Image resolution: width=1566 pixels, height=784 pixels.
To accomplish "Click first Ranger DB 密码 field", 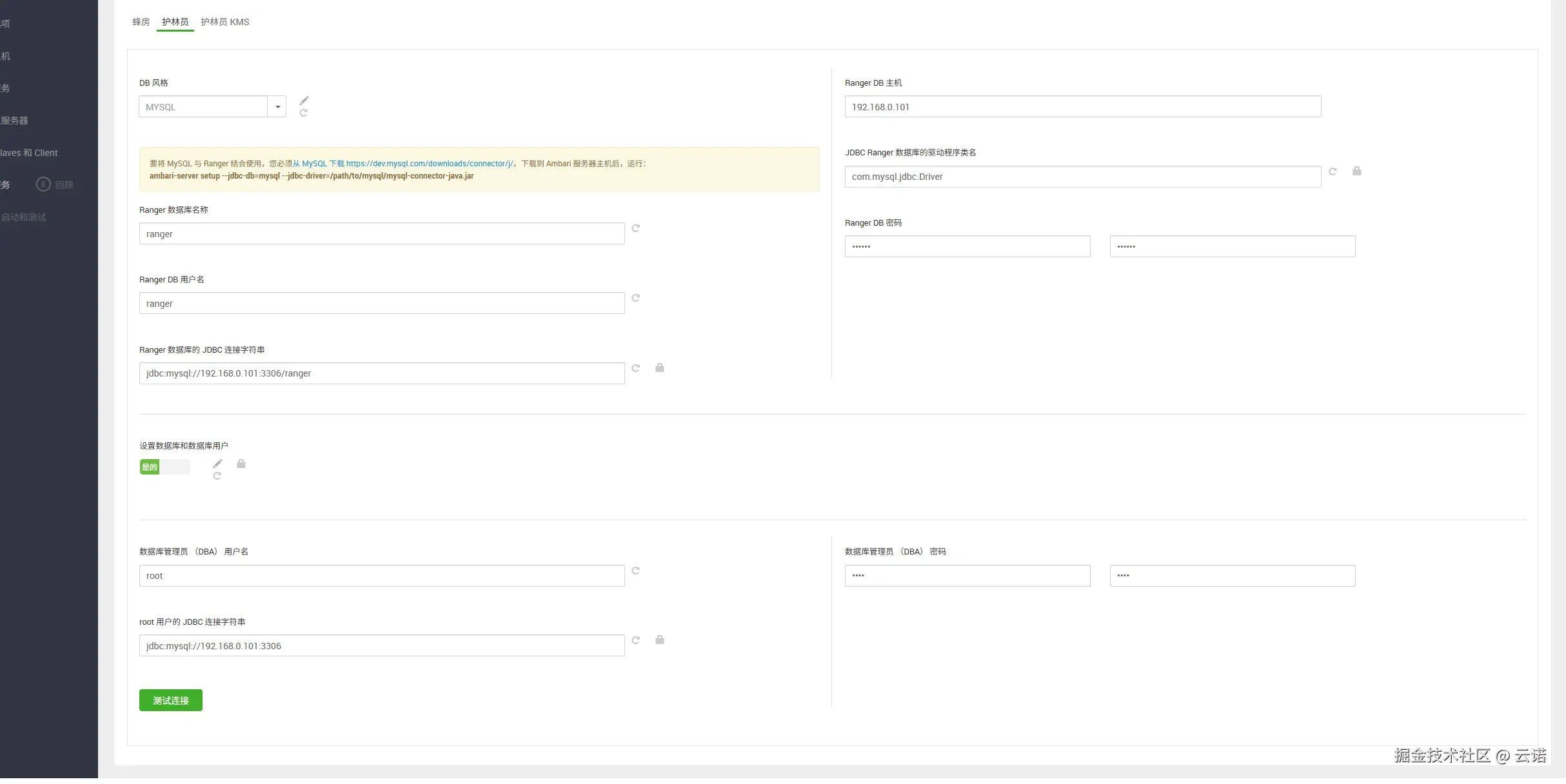I will (967, 246).
